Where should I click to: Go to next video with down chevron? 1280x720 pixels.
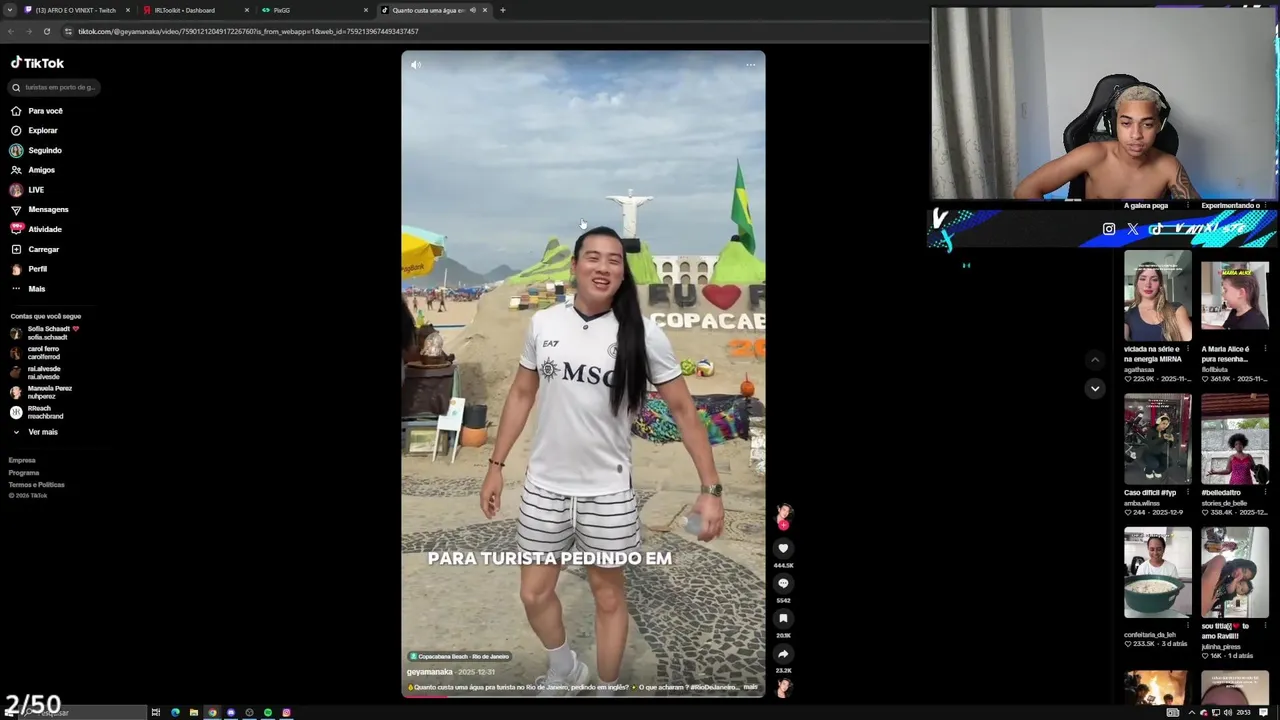tap(1095, 388)
